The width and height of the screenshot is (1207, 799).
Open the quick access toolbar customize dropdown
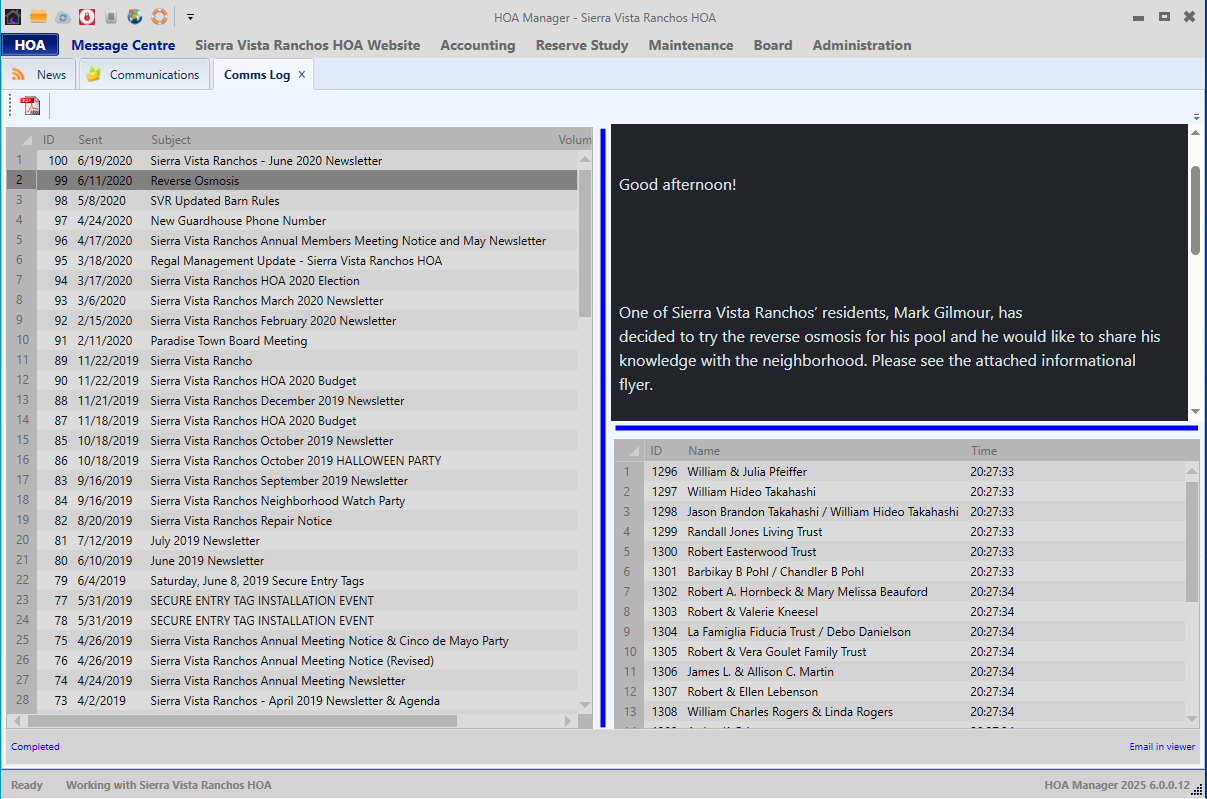[x=190, y=17]
